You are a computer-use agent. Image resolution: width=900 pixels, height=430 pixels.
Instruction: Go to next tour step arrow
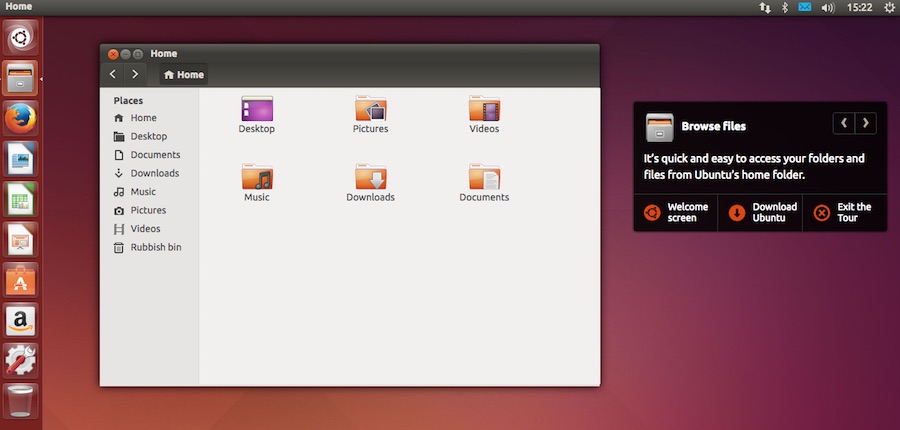point(866,123)
